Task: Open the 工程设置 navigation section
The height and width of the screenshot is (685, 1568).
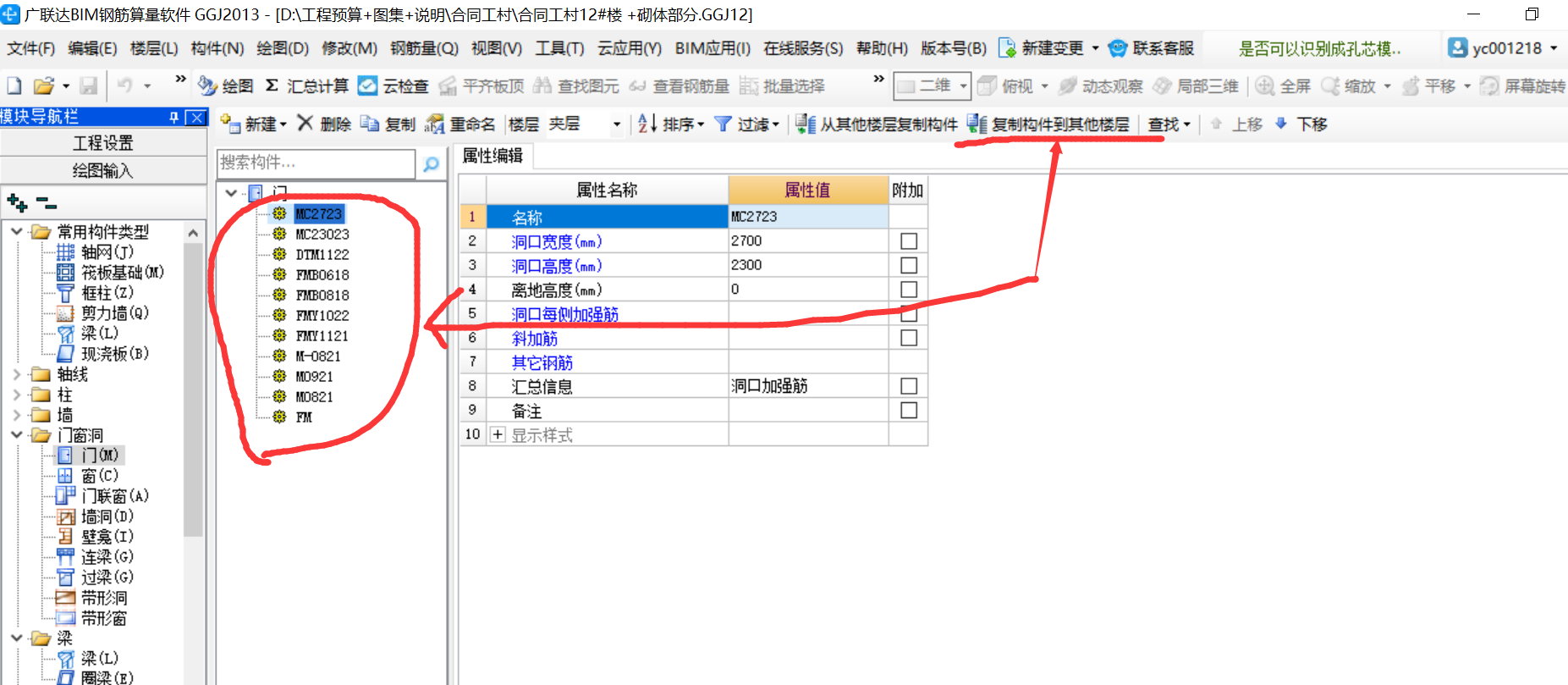Action: (x=103, y=143)
